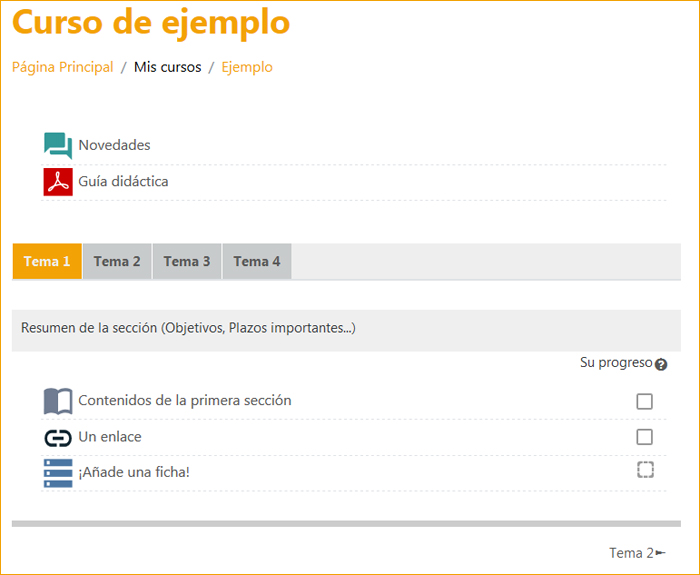Click the chain link icon for Un enlace
Screen dimensions: 700x575
(58, 437)
